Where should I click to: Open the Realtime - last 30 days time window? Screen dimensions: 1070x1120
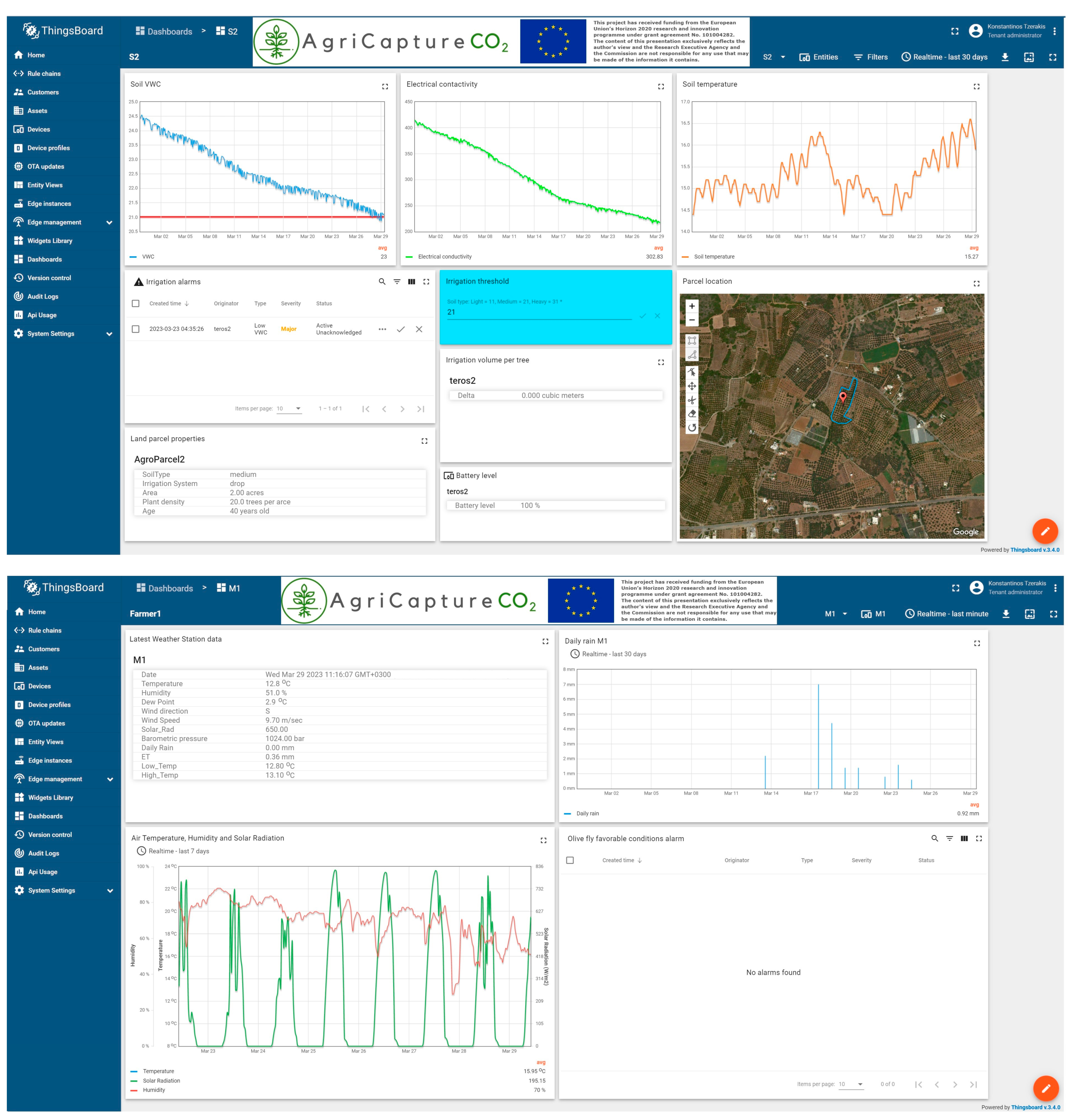pos(944,57)
